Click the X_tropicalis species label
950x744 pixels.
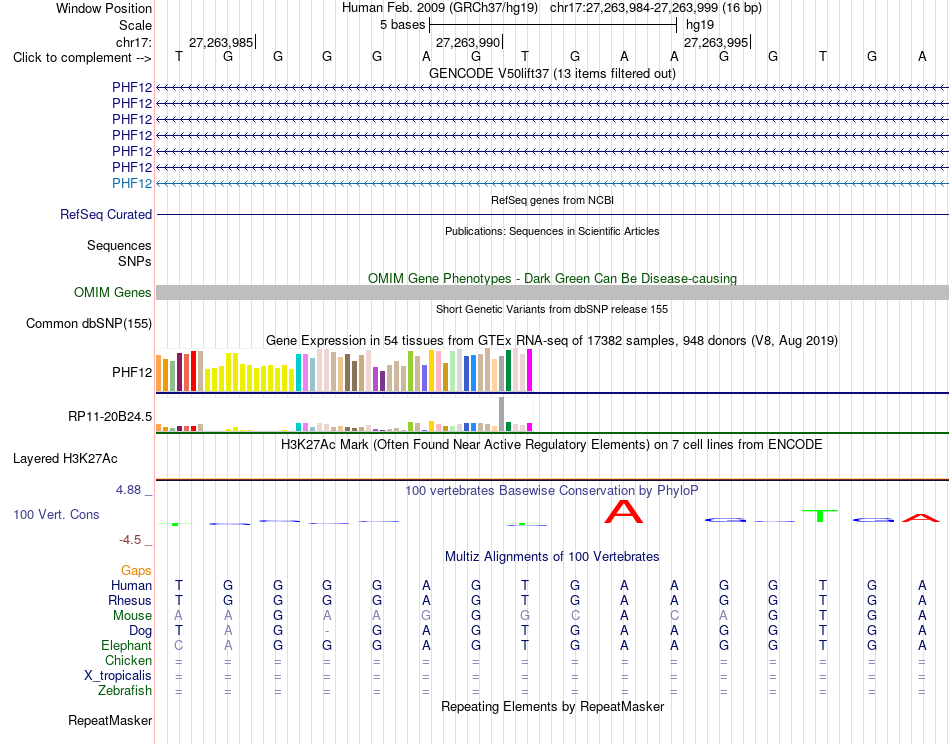click(118, 676)
